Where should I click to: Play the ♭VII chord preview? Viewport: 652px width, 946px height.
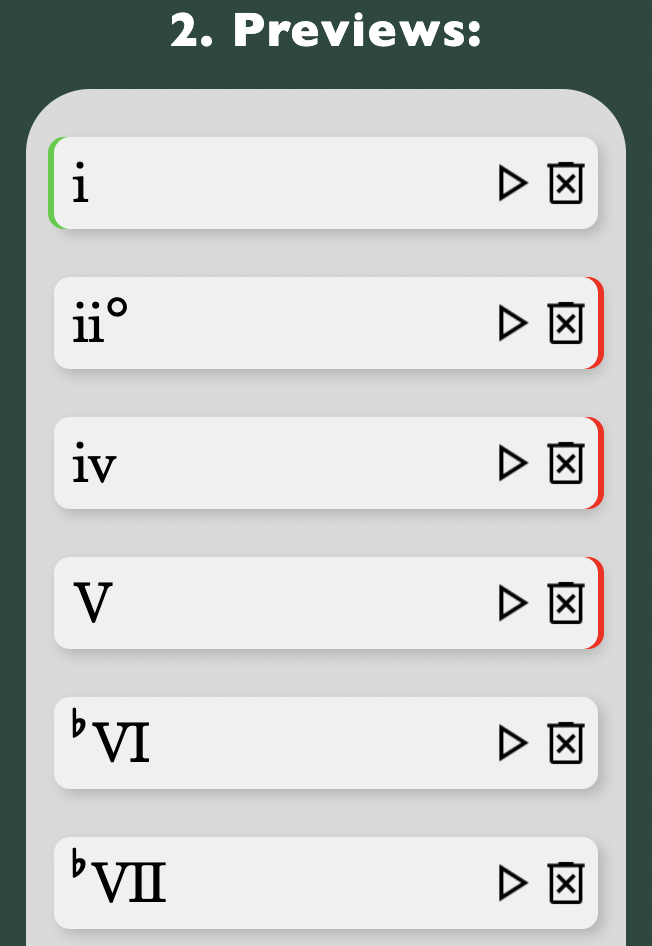(x=512, y=883)
